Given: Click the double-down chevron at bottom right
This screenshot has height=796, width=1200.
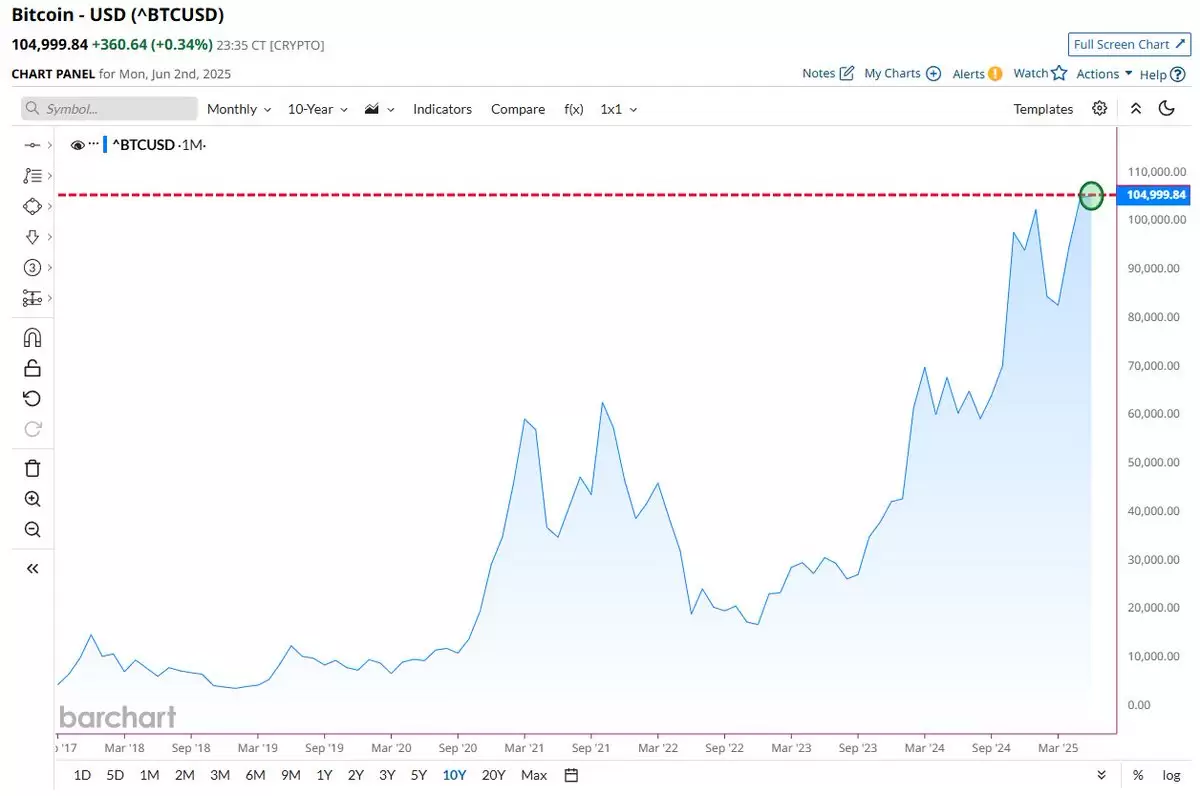Looking at the screenshot, I should [x=1101, y=775].
